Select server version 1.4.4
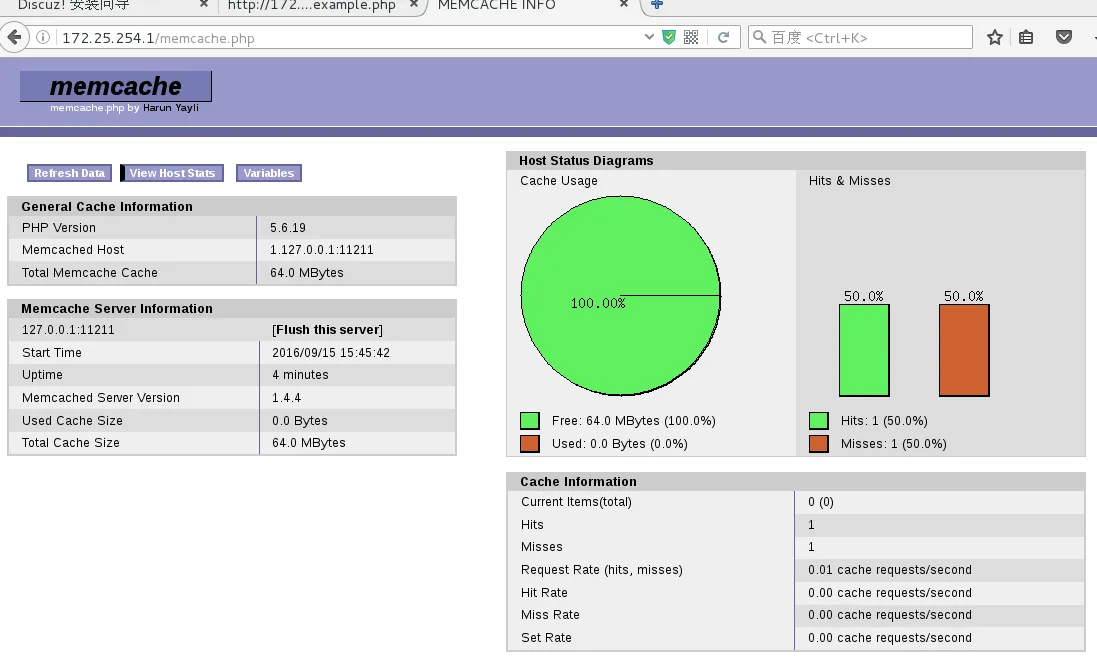This screenshot has height=658, width=1097. [x=286, y=397]
